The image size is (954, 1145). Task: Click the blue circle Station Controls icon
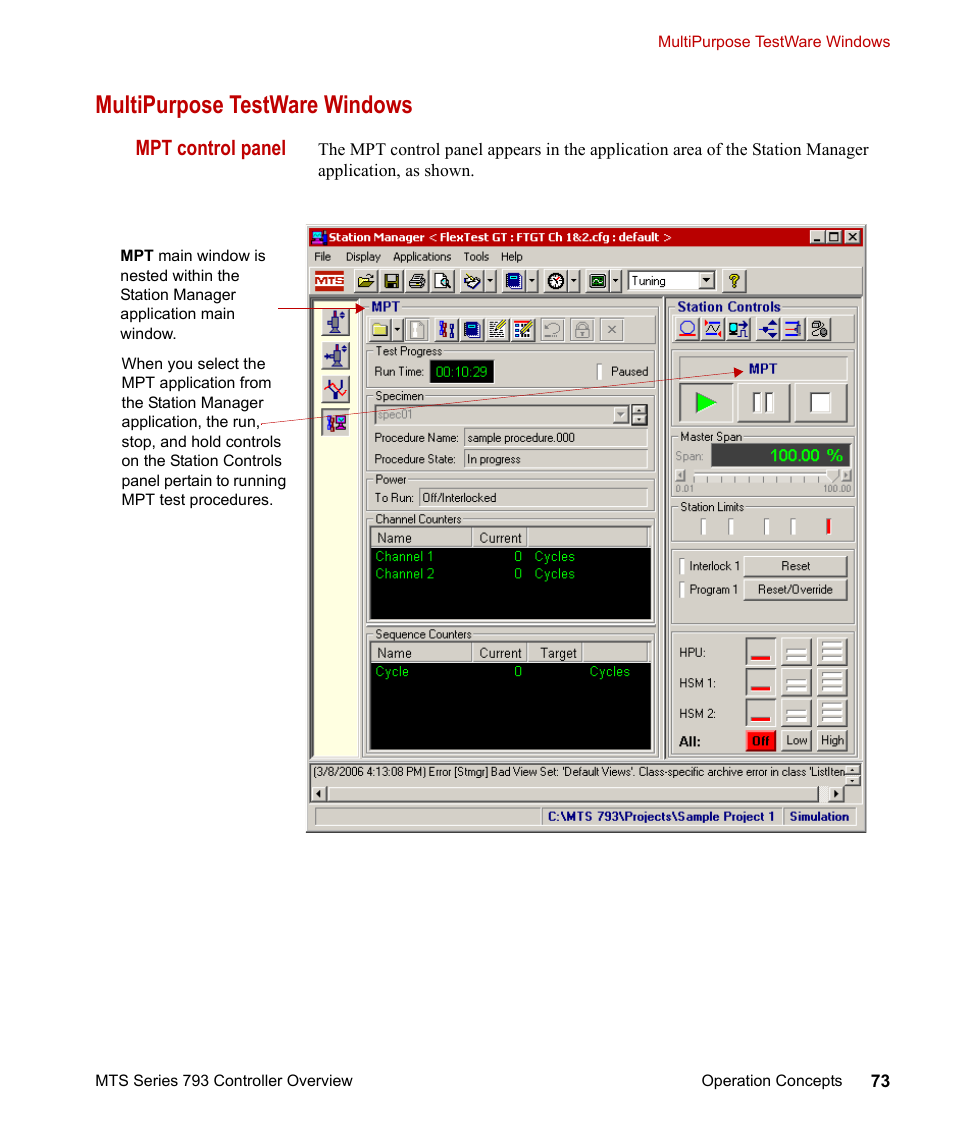tap(687, 329)
